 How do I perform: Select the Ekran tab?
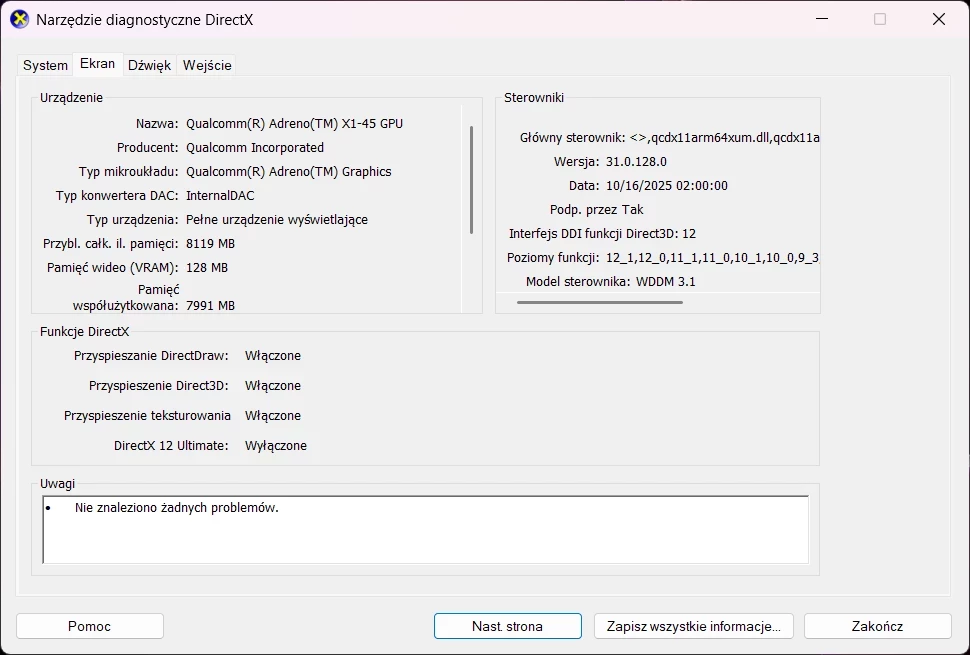(x=97, y=63)
